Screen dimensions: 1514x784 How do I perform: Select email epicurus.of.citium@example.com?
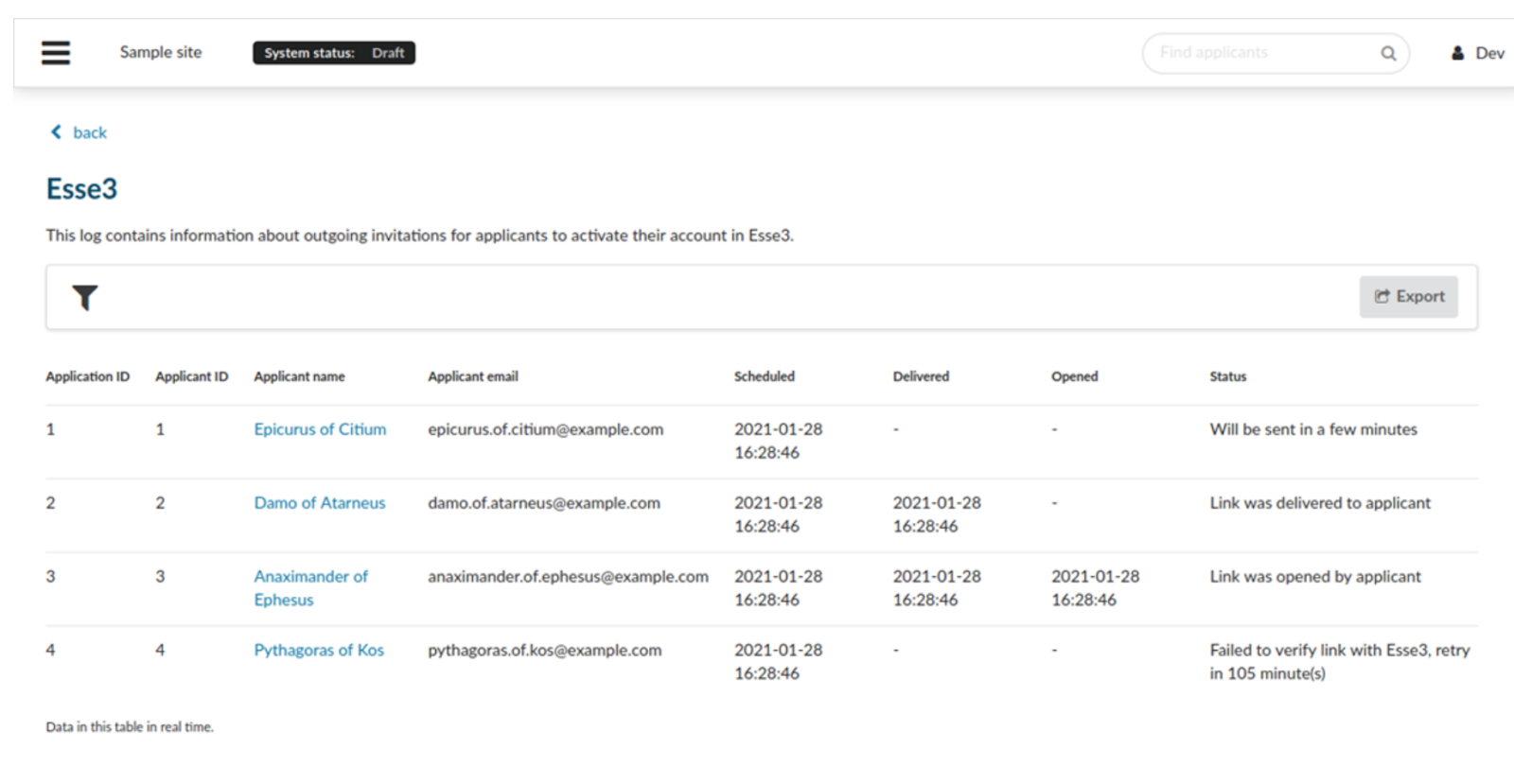(x=546, y=429)
